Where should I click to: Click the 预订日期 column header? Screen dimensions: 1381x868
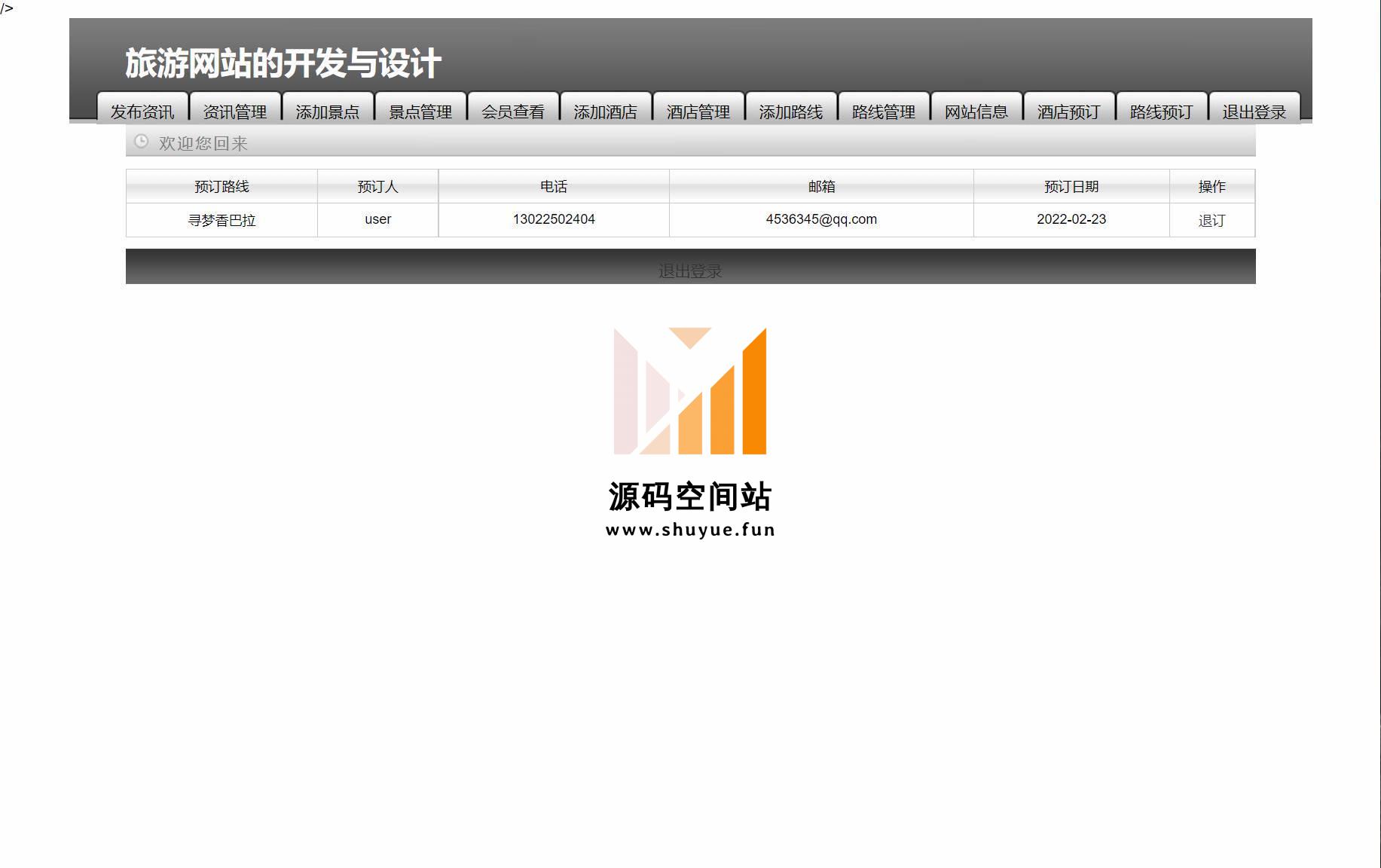[1071, 186]
